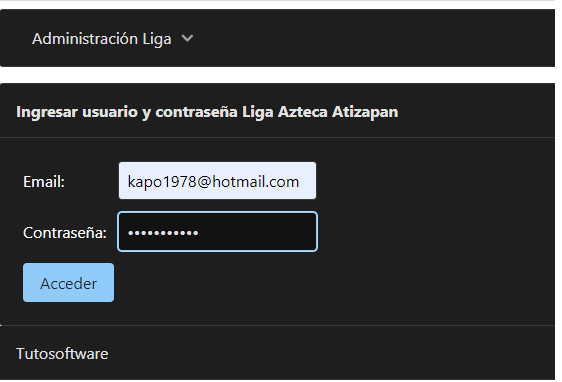Screen dimensions: 562x382
Task: Submit the login form with Acceder
Action: [68, 283]
